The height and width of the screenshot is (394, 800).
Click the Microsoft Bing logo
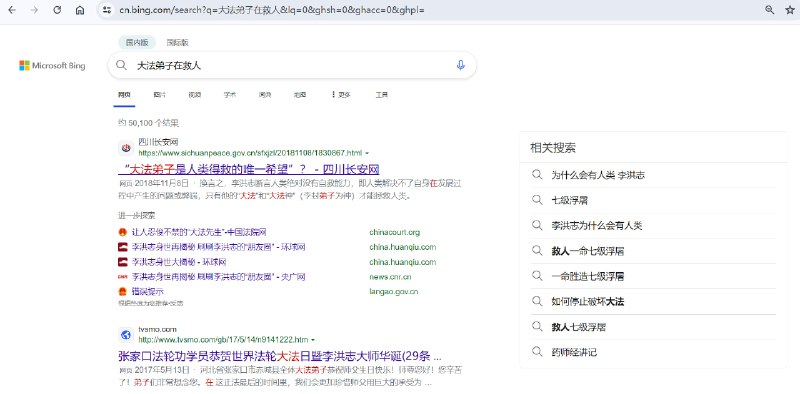52,65
